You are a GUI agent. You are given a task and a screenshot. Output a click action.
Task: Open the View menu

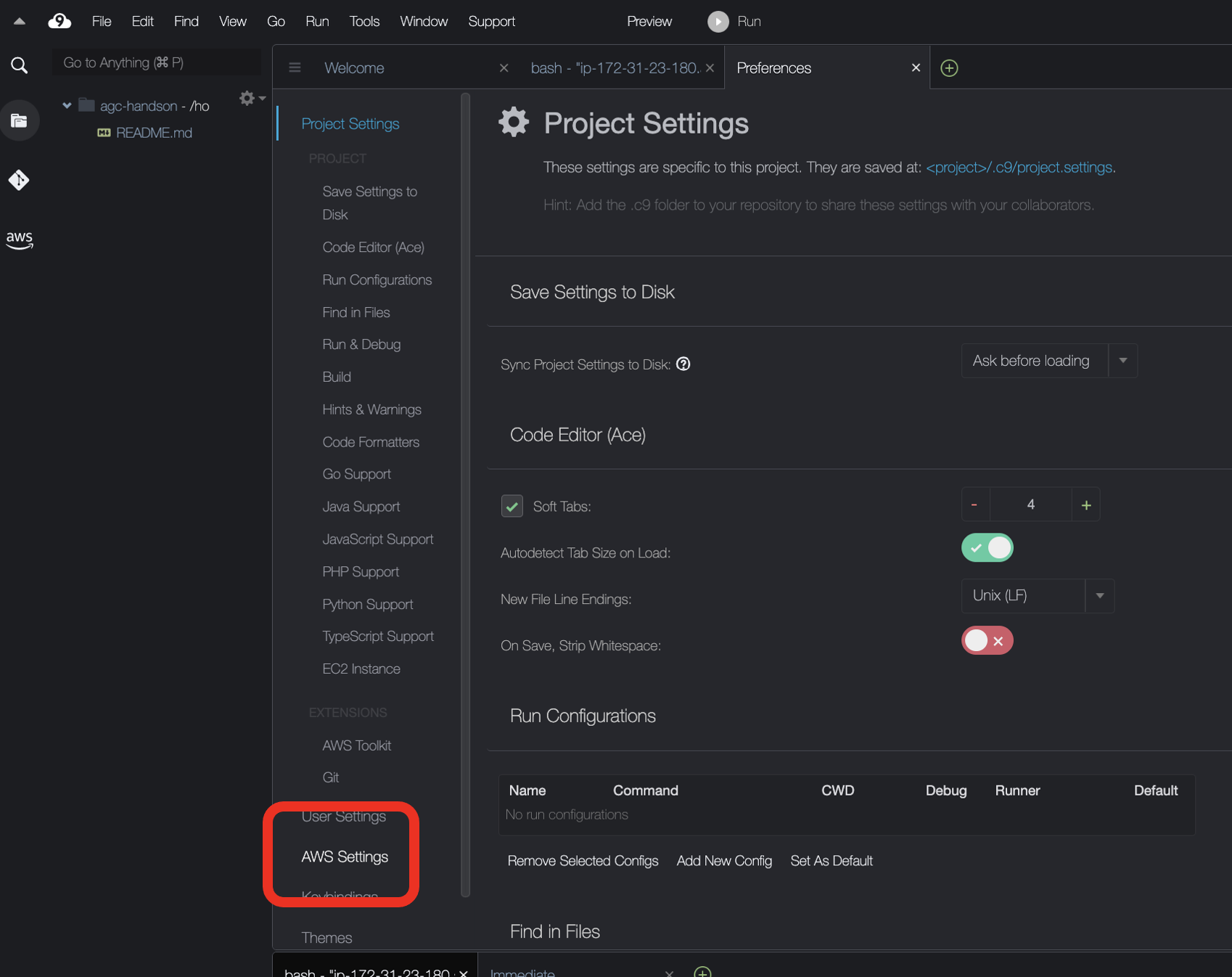233,22
